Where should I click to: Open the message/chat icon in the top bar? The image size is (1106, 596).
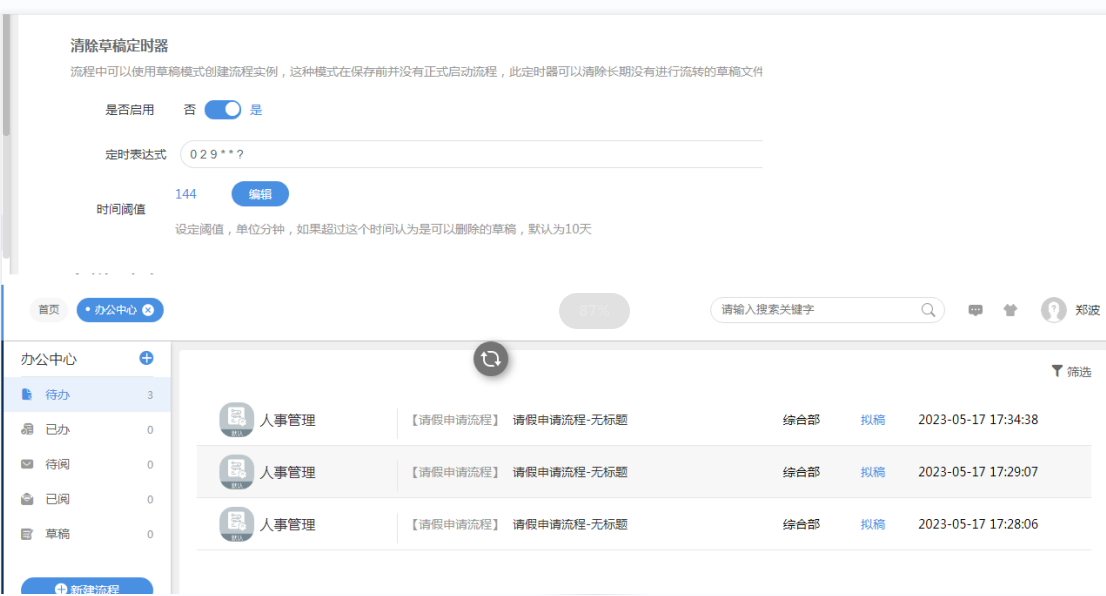point(975,310)
